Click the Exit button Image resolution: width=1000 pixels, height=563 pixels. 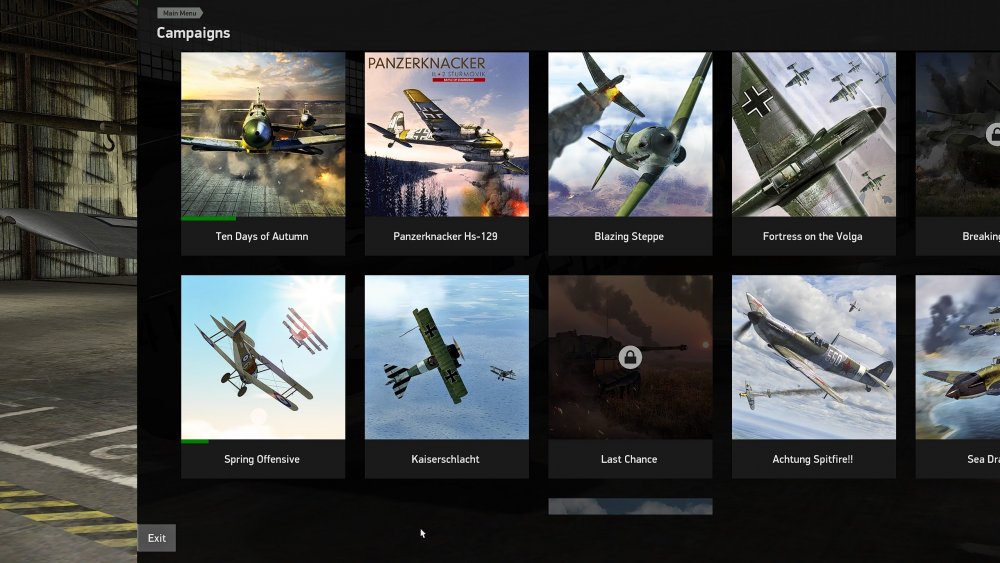[157, 538]
